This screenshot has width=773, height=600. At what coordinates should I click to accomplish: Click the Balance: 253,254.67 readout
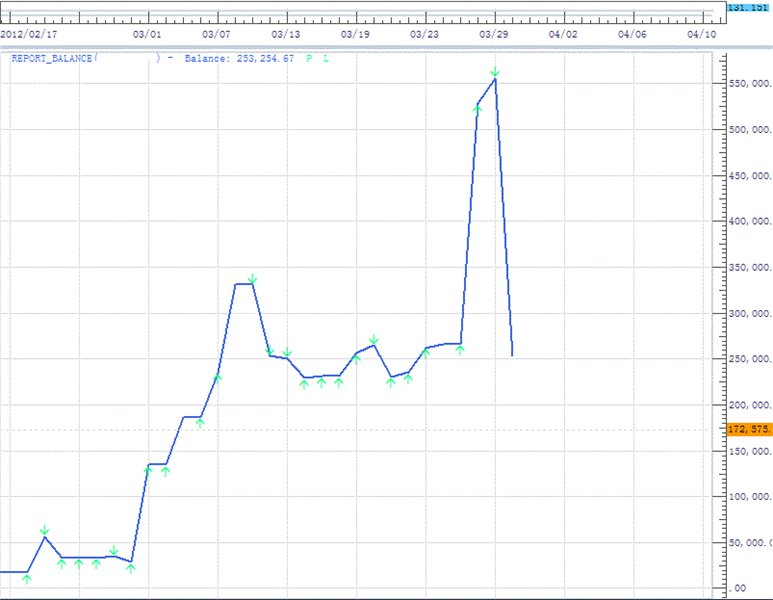[239, 59]
